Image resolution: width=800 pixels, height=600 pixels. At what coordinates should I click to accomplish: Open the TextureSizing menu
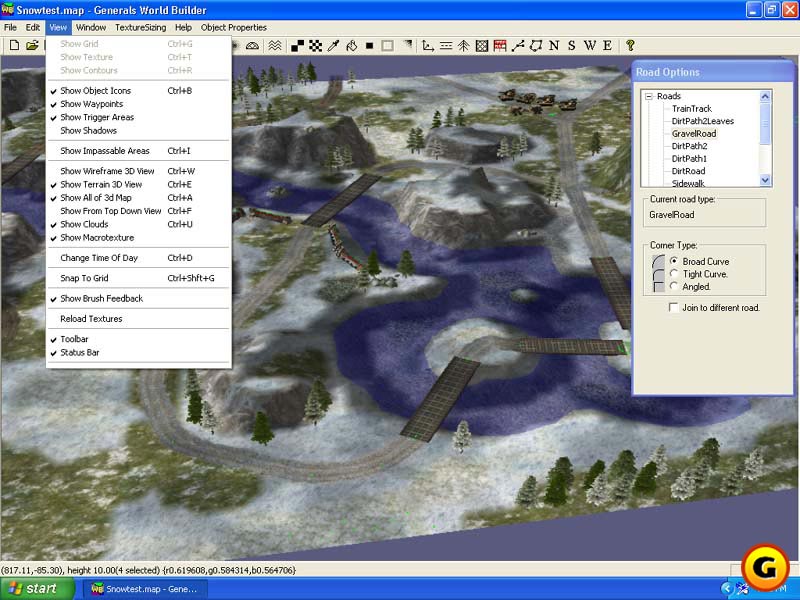click(141, 28)
